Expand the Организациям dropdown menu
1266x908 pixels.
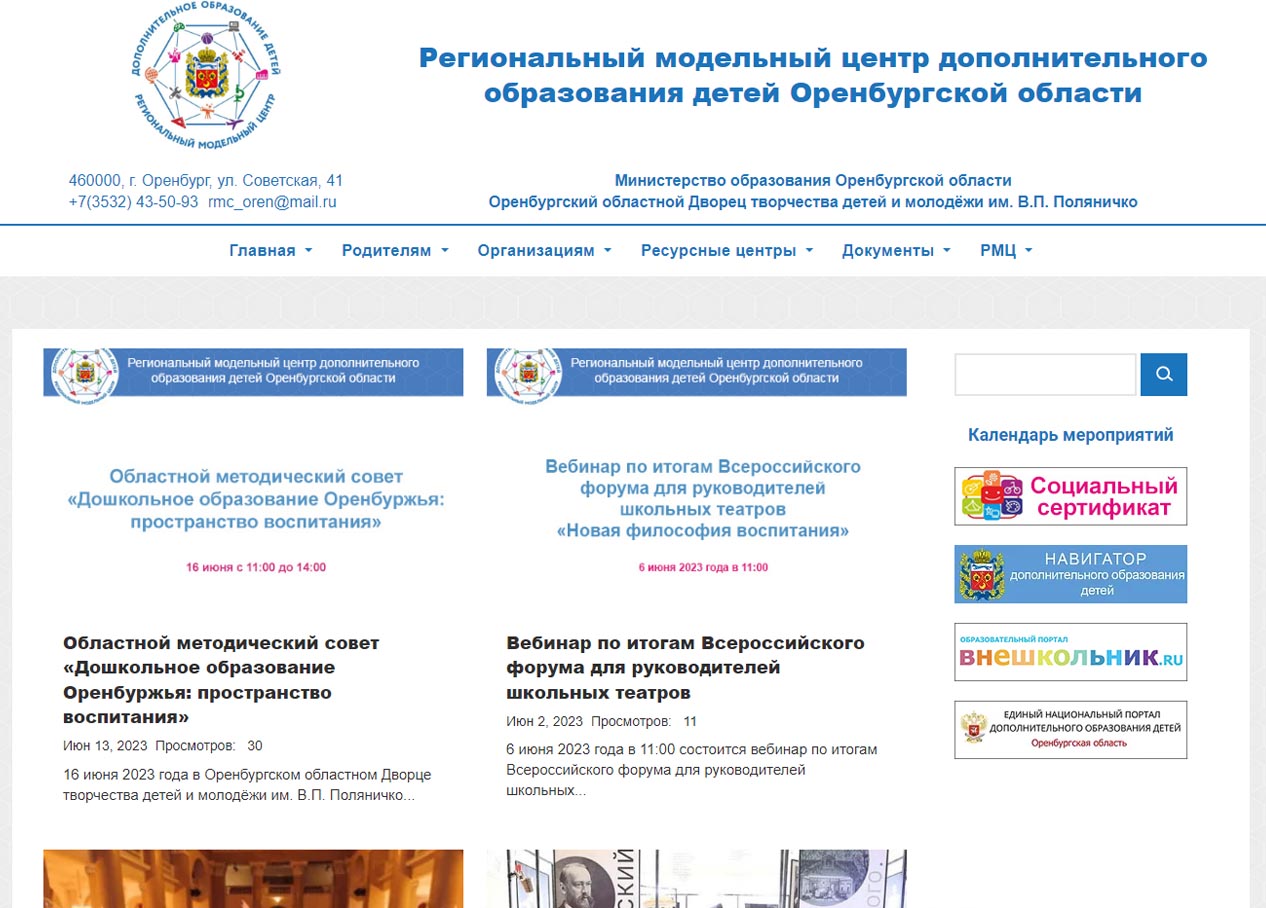point(544,251)
